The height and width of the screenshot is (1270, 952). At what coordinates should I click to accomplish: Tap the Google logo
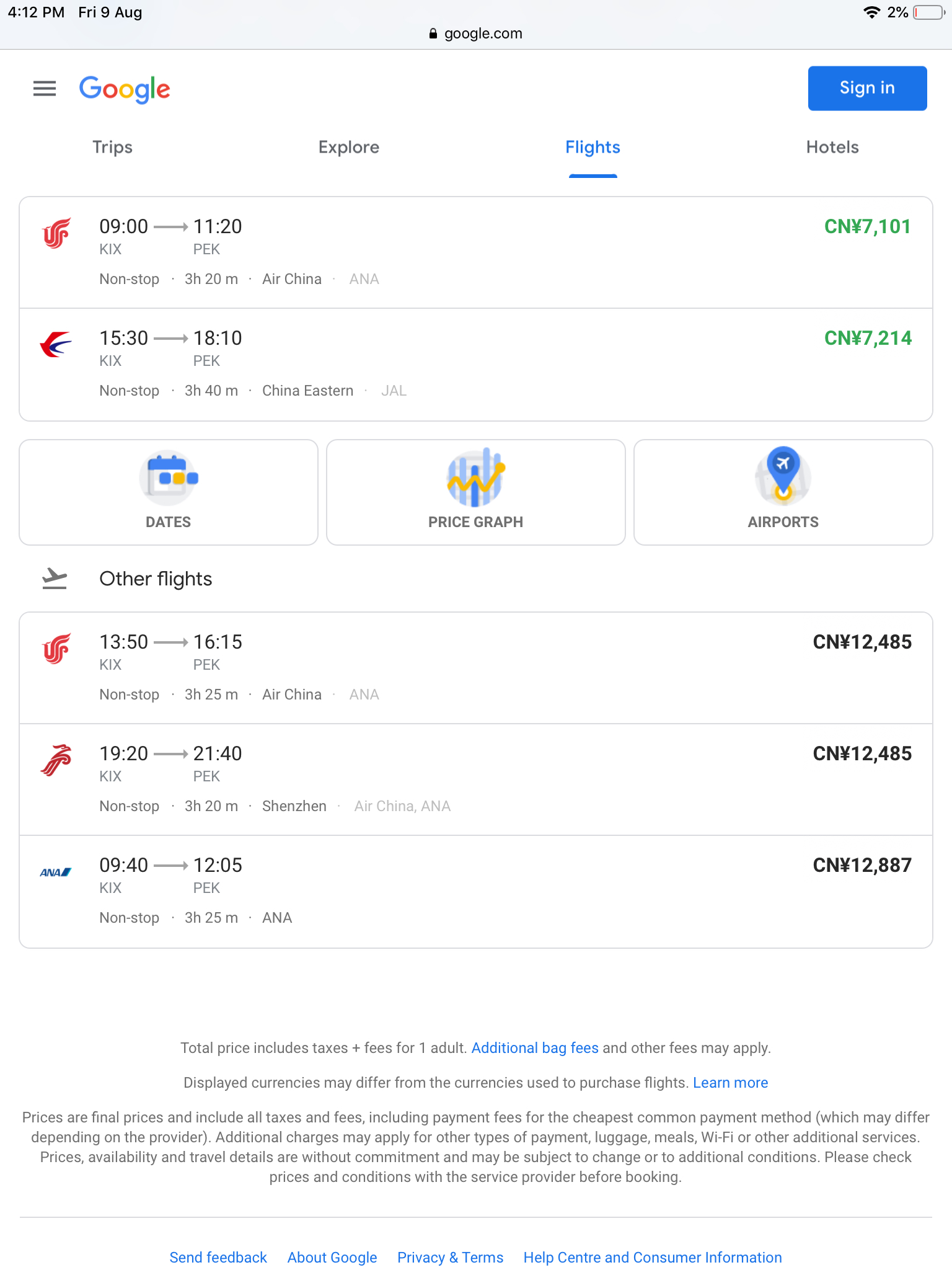tap(125, 89)
